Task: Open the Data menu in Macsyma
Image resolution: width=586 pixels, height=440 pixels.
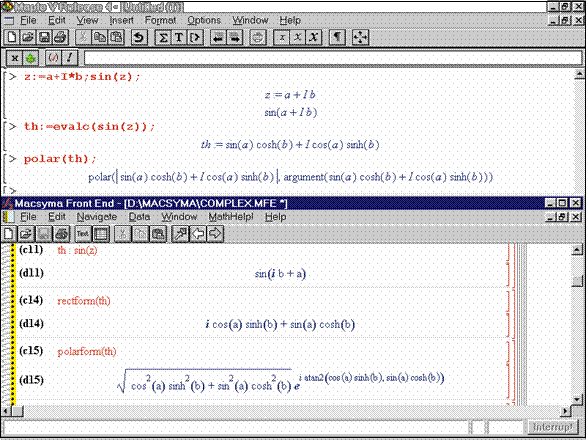Action: tap(139, 216)
